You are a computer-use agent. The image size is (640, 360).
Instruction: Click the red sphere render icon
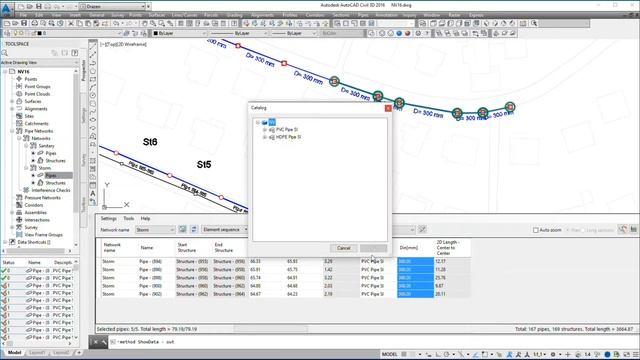tap(407, 33)
